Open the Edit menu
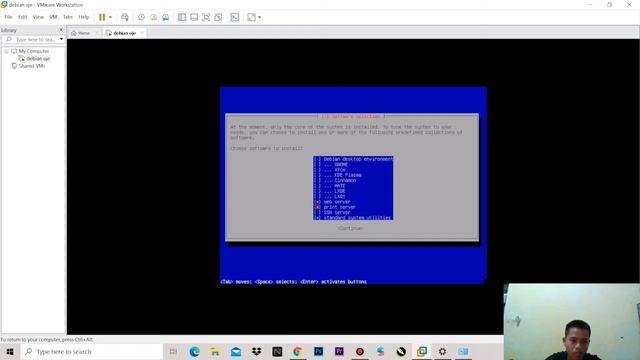This screenshot has height=360, width=640. (x=22, y=17)
